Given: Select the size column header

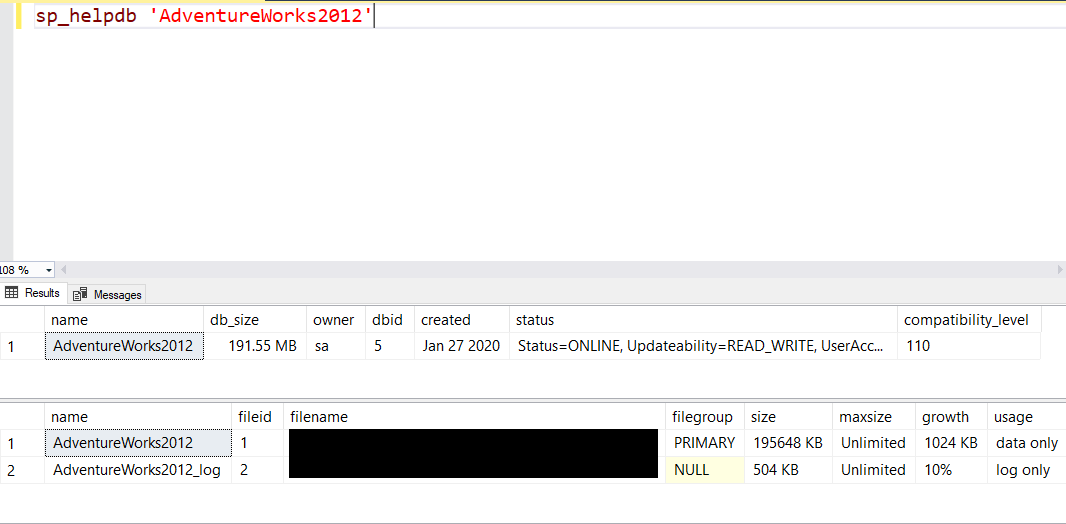Looking at the screenshot, I should (x=789, y=417).
